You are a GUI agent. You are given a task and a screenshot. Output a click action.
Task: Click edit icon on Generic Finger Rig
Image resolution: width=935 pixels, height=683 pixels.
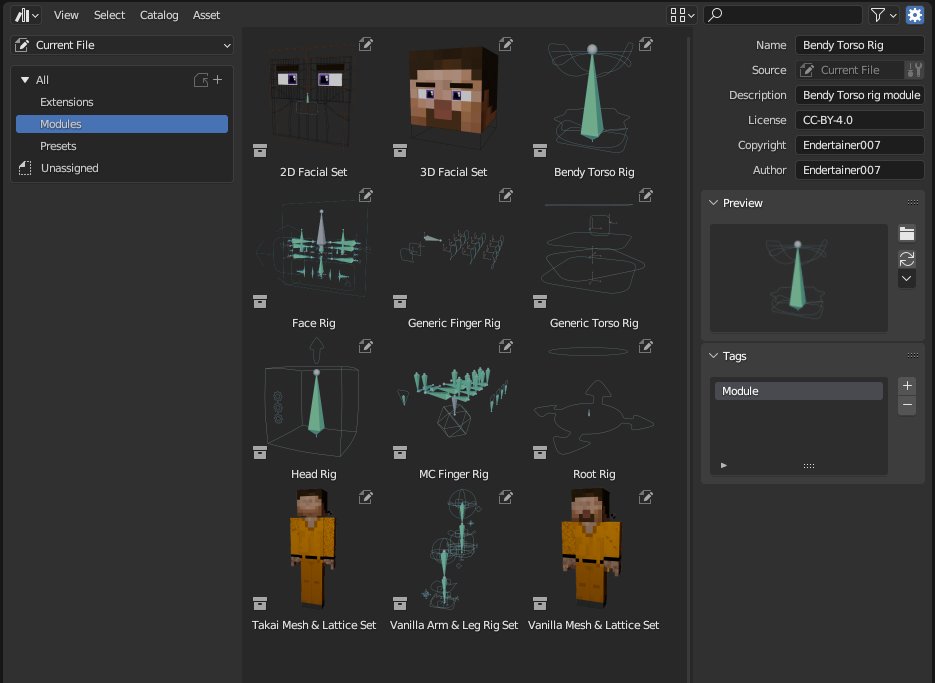point(506,195)
